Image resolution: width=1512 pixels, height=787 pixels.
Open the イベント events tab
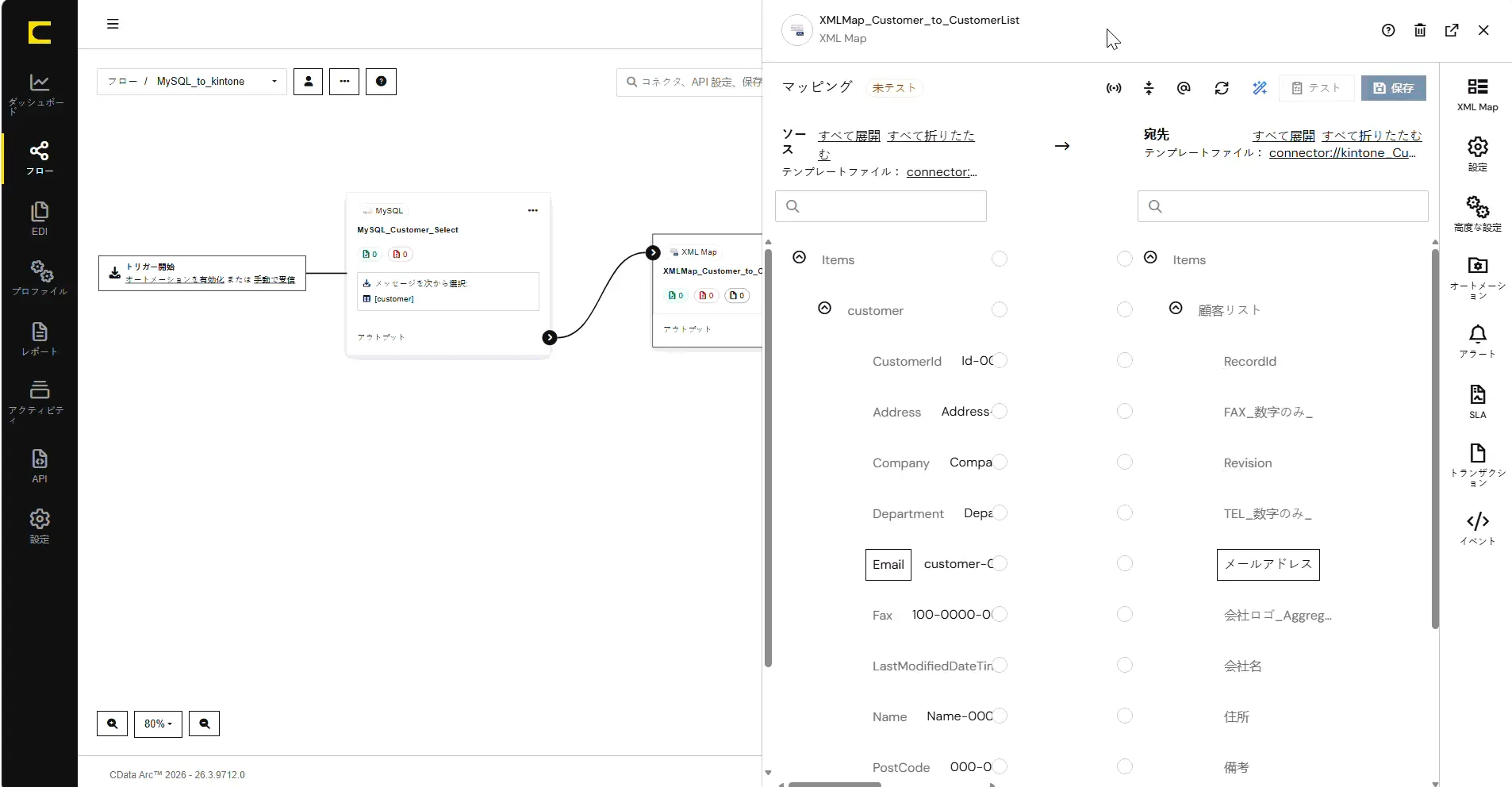(x=1477, y=529)
